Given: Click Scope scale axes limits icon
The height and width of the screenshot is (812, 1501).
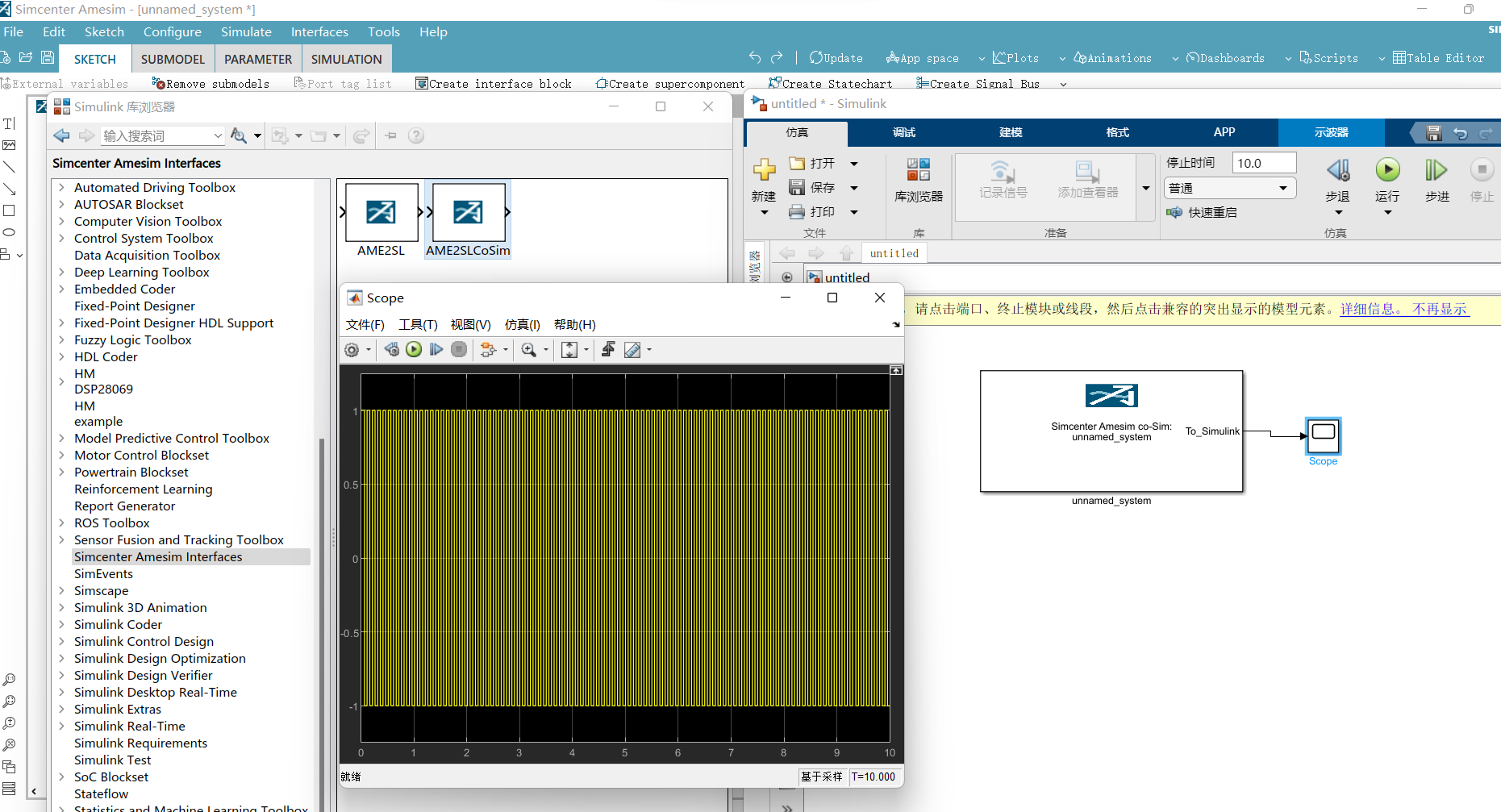Looking at the screenshot, I should click(569, 349).
